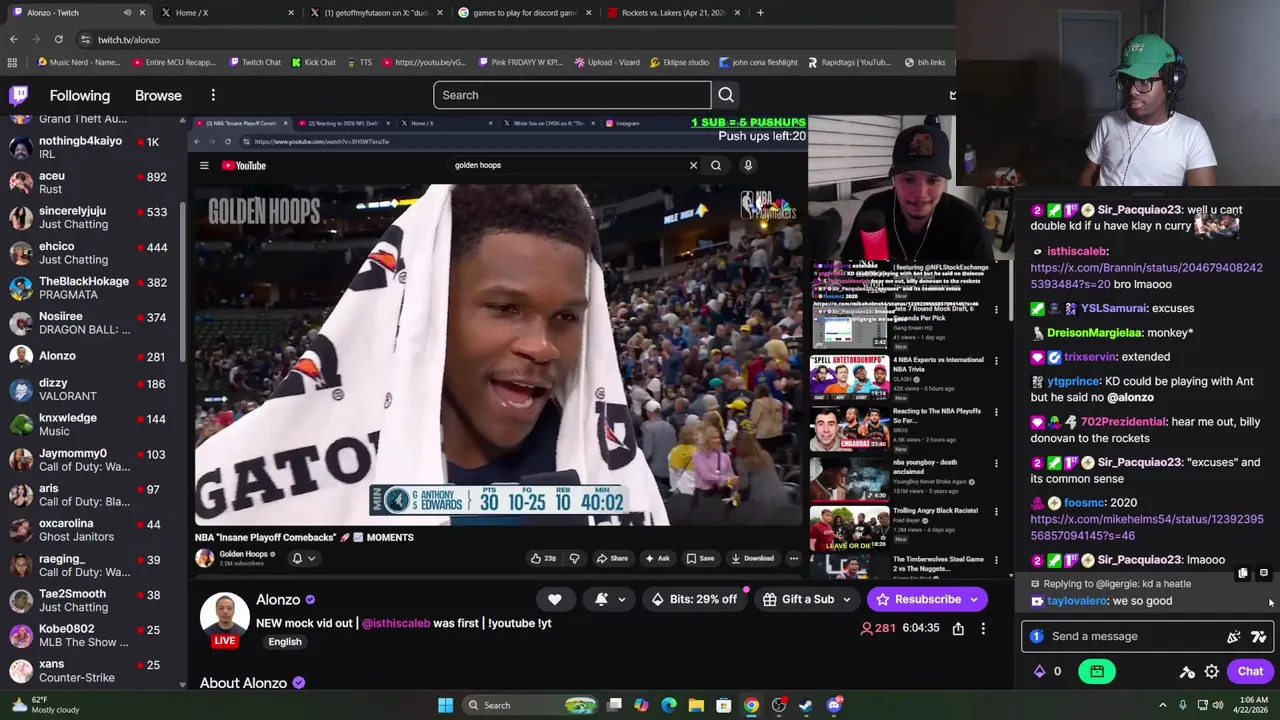The image size is (1280, 720).
Task: Open more actions on the YouTube video
Action: tap(794, 558)
